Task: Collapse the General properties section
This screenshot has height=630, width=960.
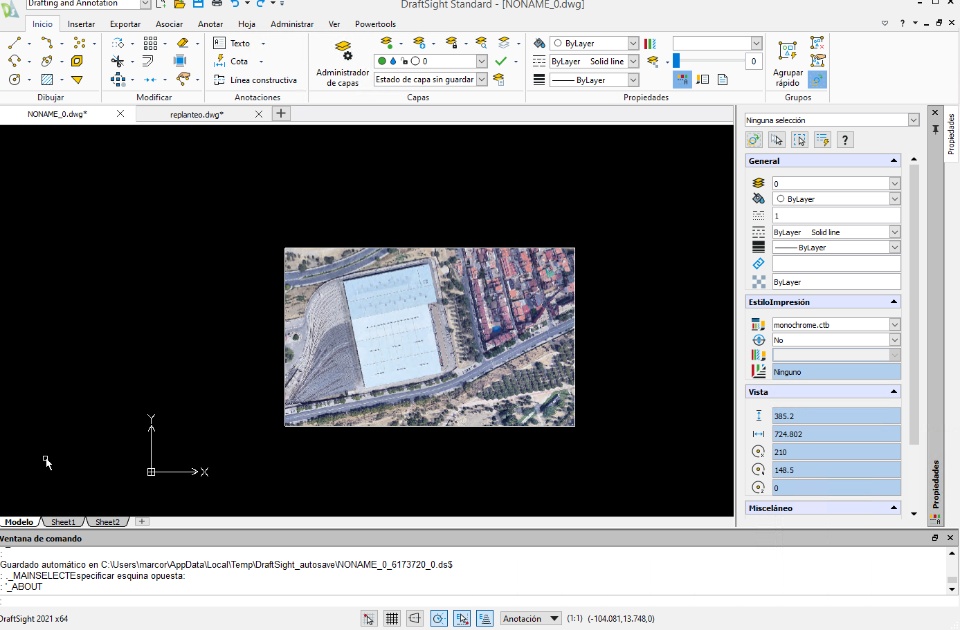Action: (x=893, y=161)
